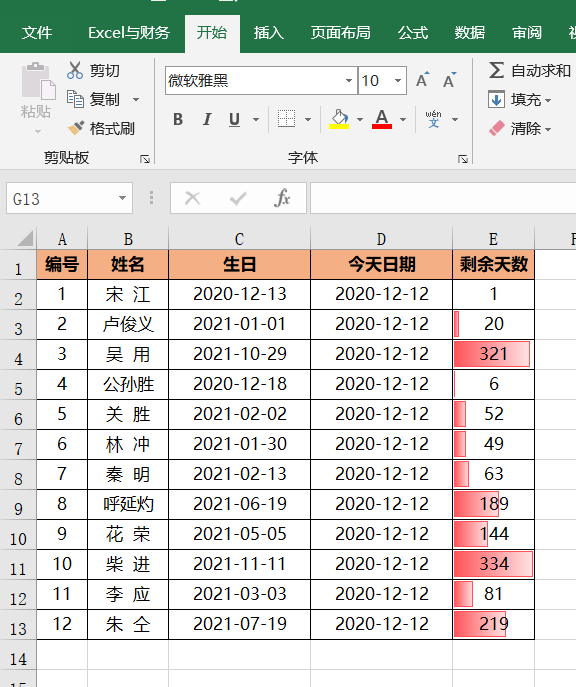Open the clipboard group dialog launcher
The height and width of the screenshot is (687, 576).
[x=145, y=159]
